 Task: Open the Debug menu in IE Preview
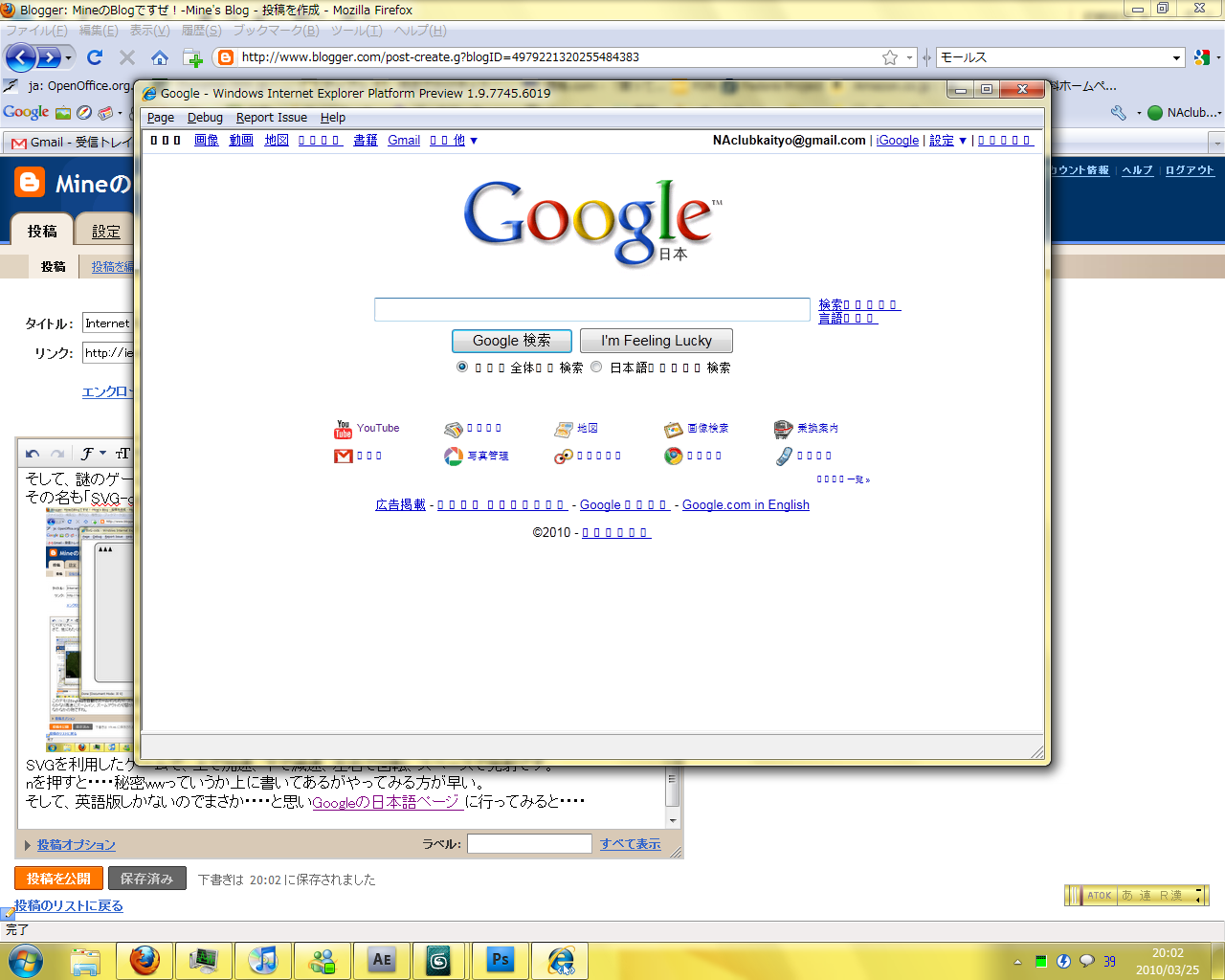pyautogui.click(x=205, y=118)
